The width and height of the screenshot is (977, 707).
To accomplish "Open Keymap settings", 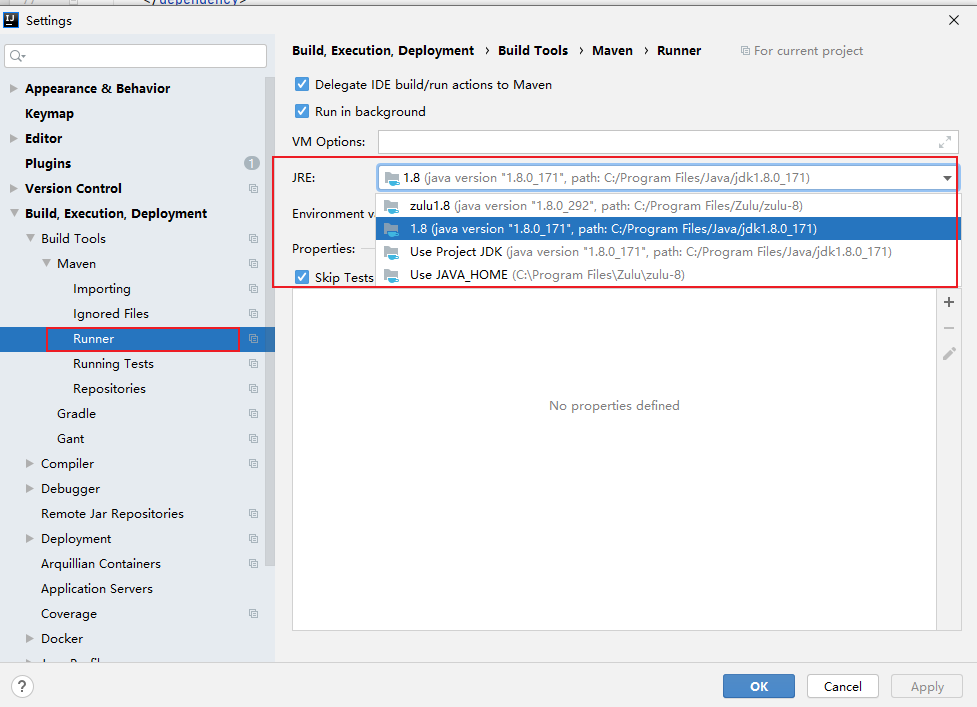I will pyautogui.click(x=49, y=113).
